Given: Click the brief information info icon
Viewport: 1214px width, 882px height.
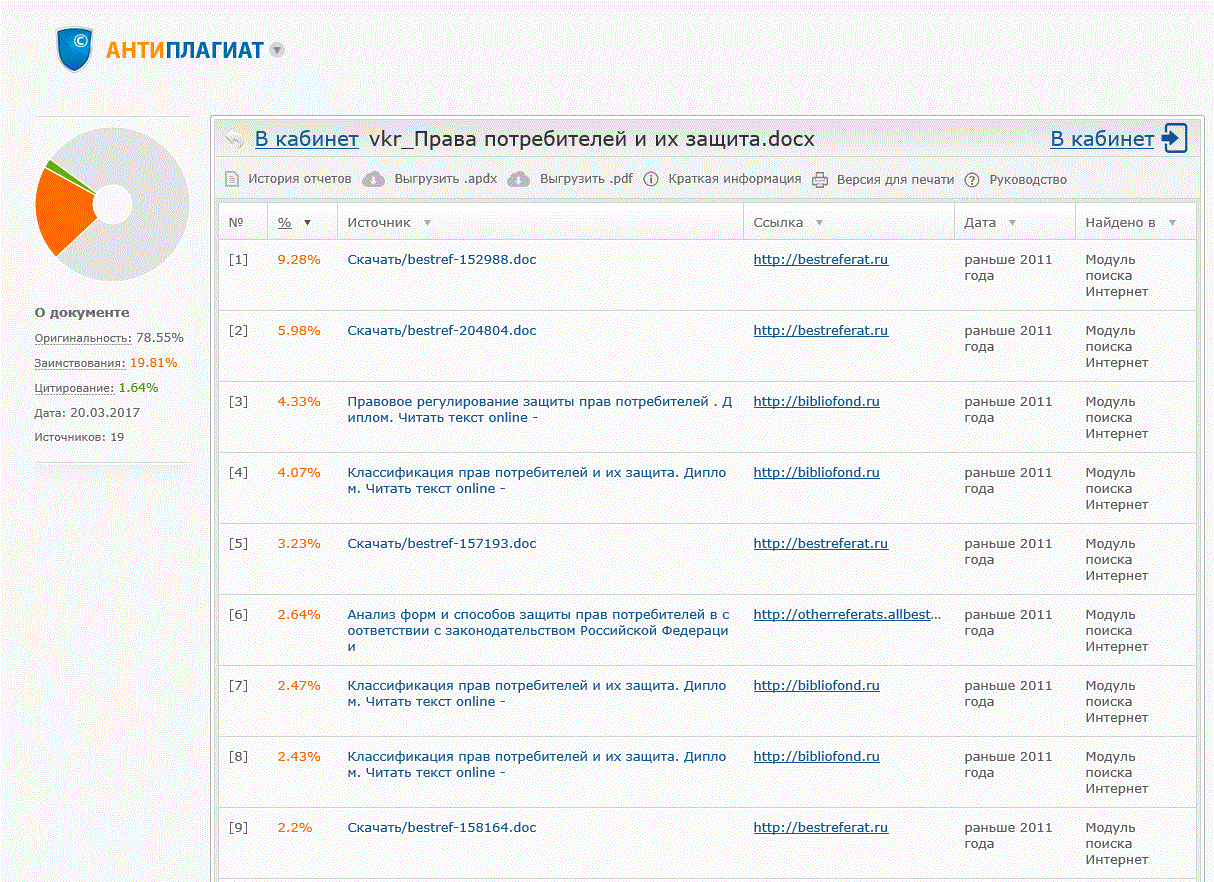Looking at the screenshot, I should tap(651, 180).
